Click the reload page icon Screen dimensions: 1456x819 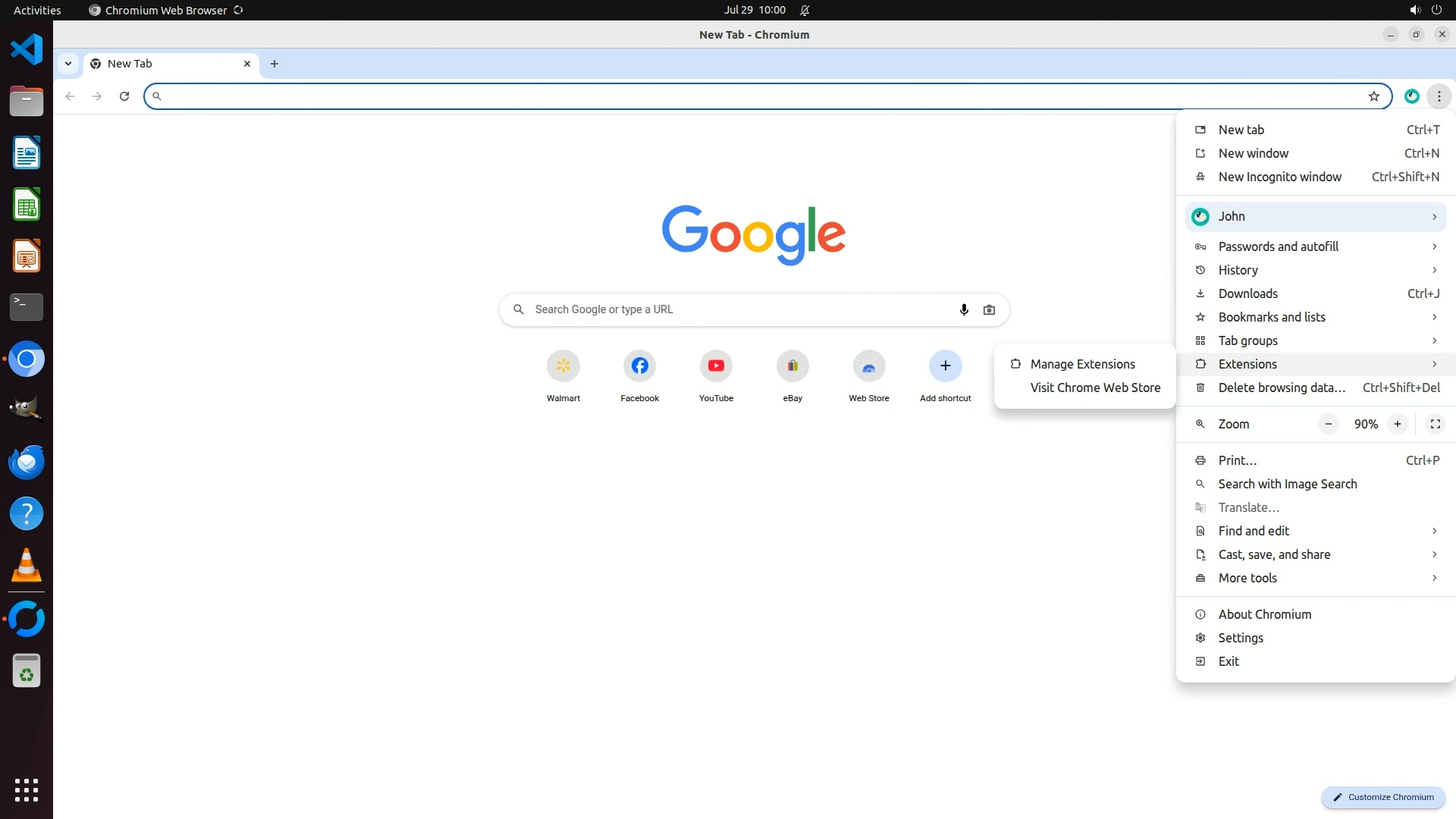[x=124, y=96]
